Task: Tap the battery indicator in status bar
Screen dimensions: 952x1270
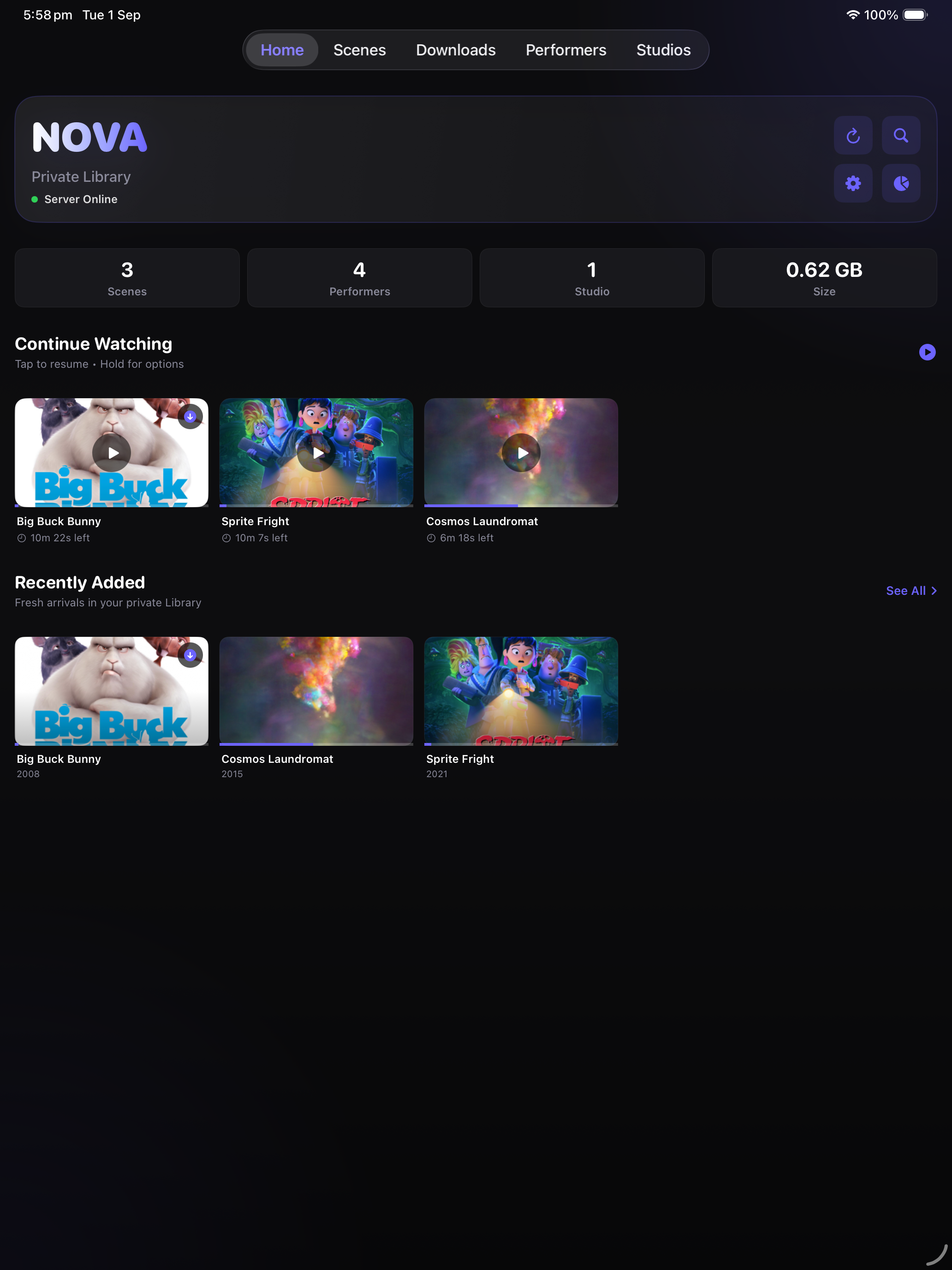Action: [915, 15]
